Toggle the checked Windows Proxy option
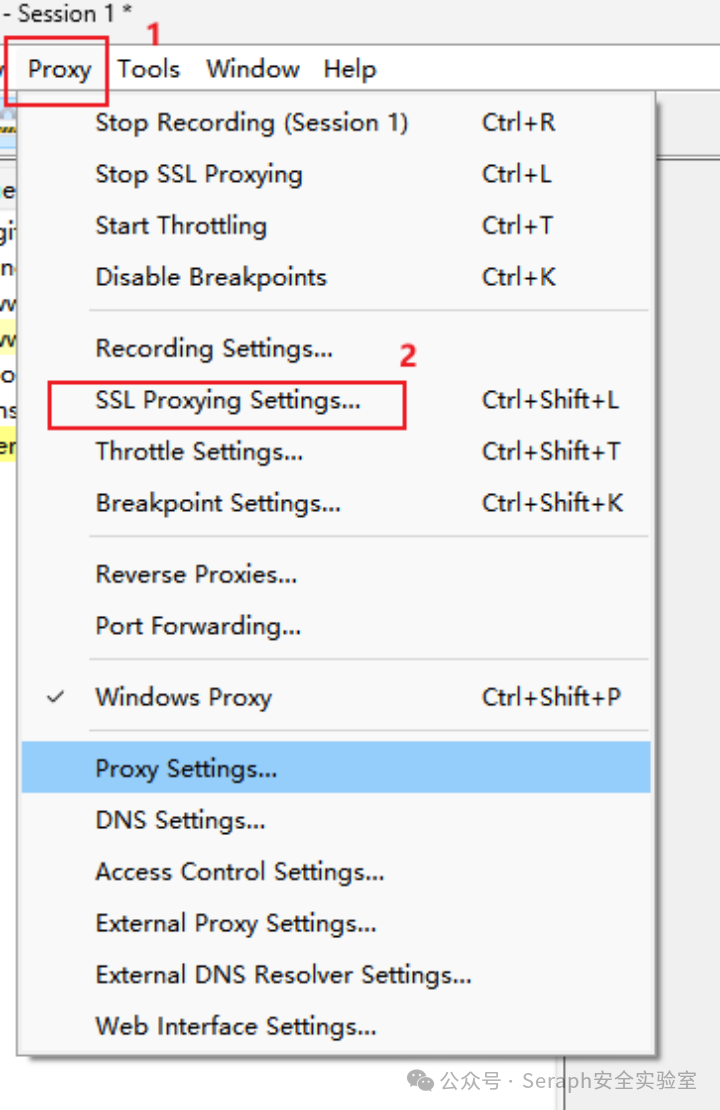Screen dimensions: 720x1110 click(x=336, y=697)
